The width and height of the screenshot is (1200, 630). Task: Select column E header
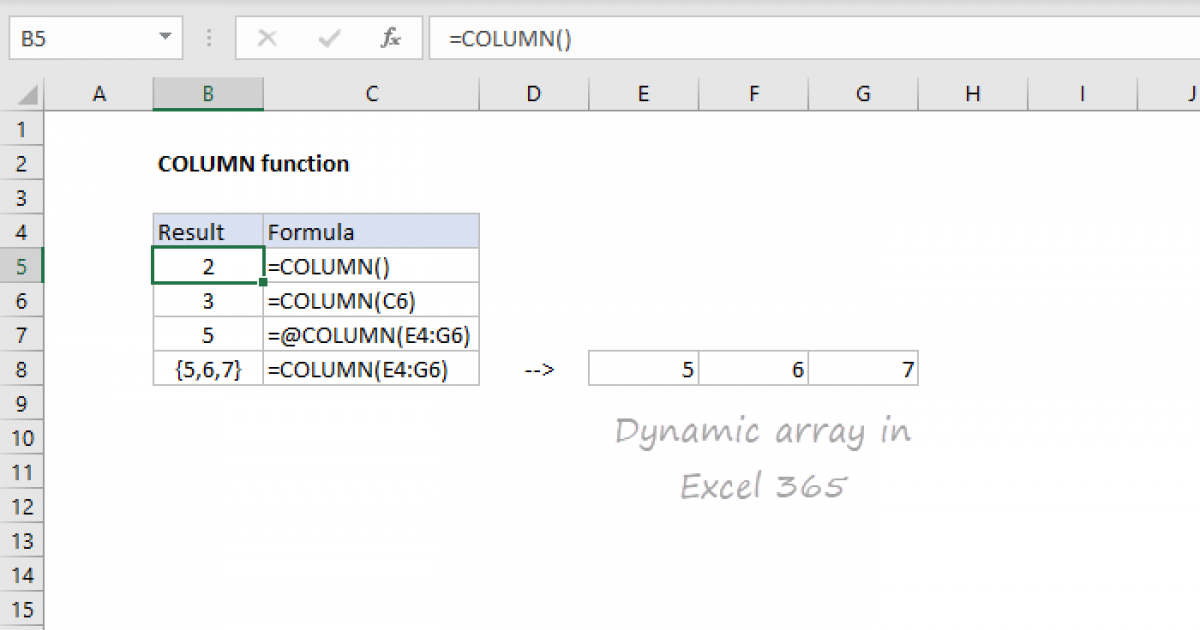[x=643, y=94]
